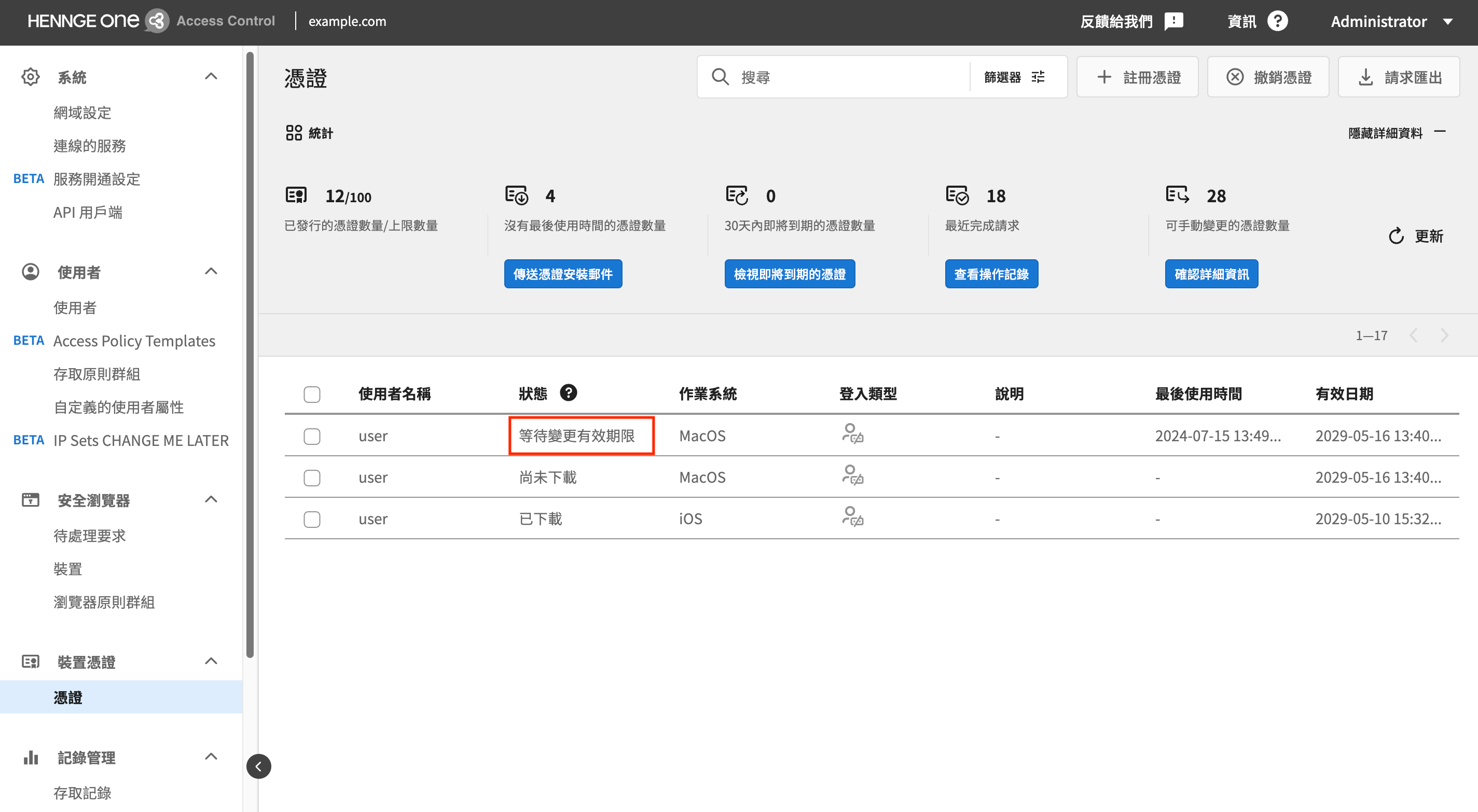Open 存取原則群組 in the sidebar
Image resolution: width=1478 pixels, height=812 pixels.
click(96, 374)
